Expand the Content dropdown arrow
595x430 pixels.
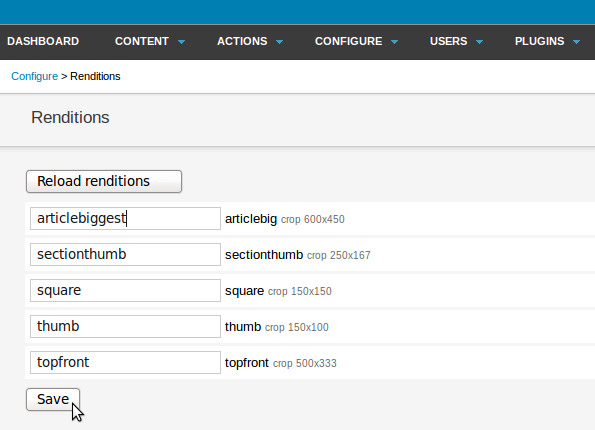tap(181, 42)
